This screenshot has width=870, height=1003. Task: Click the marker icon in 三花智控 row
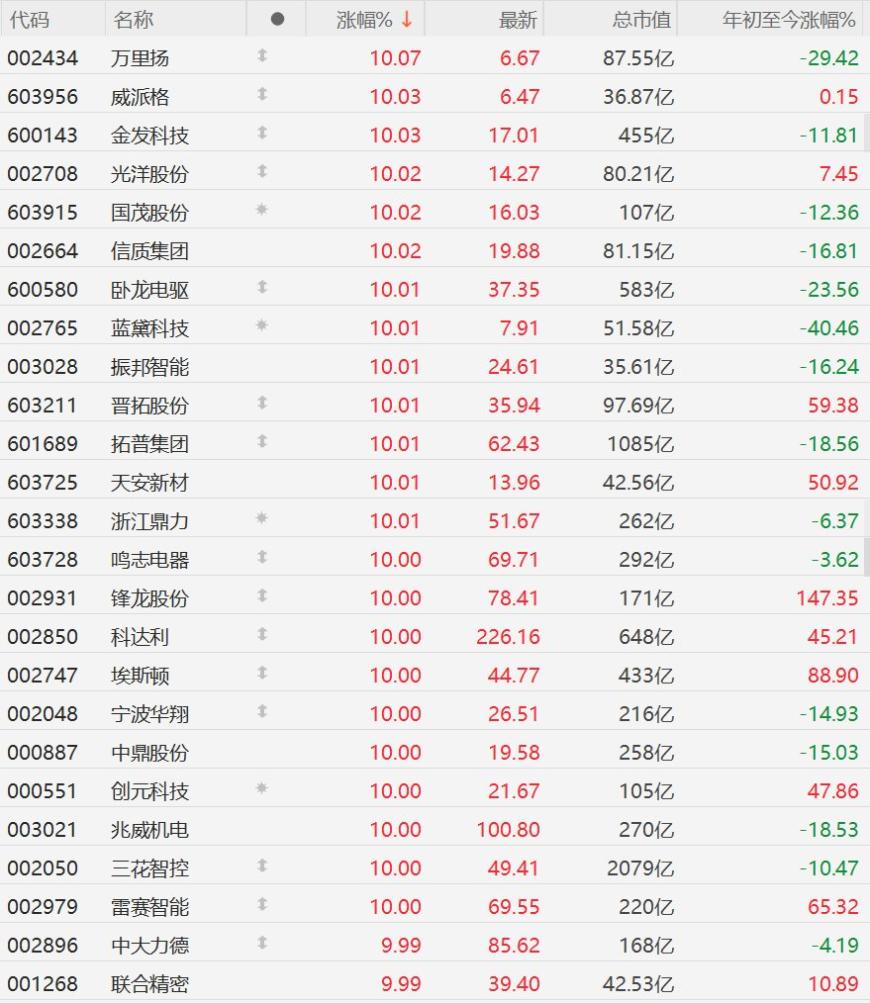pos(262,865)
